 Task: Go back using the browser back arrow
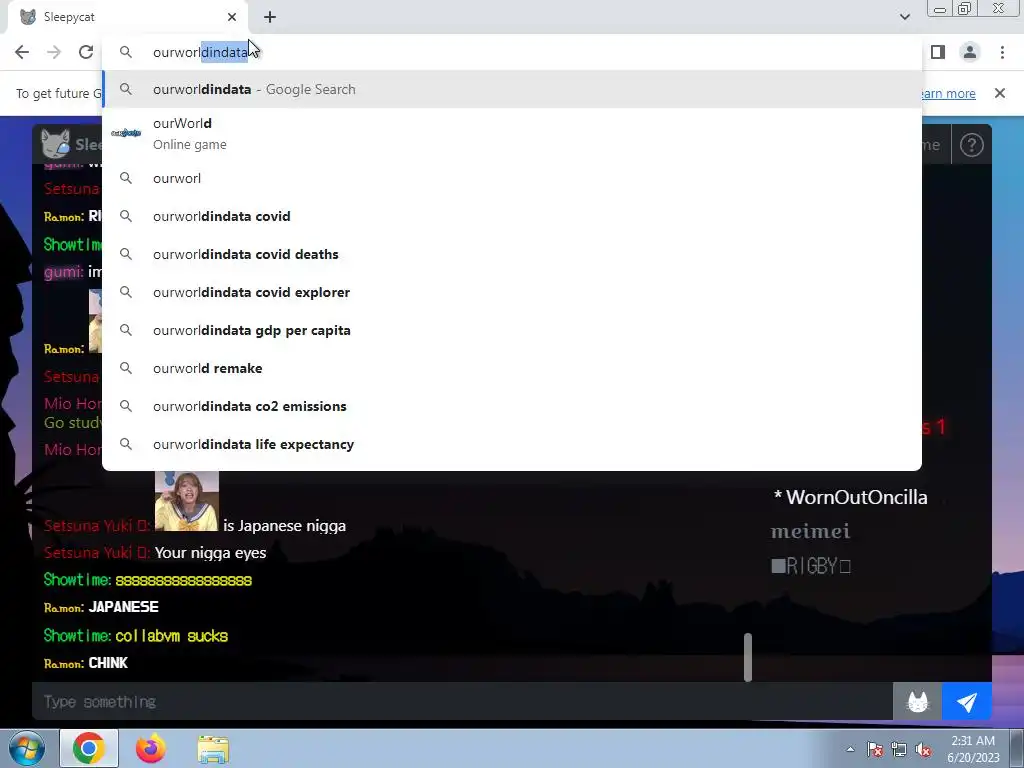tap(22, 52)
